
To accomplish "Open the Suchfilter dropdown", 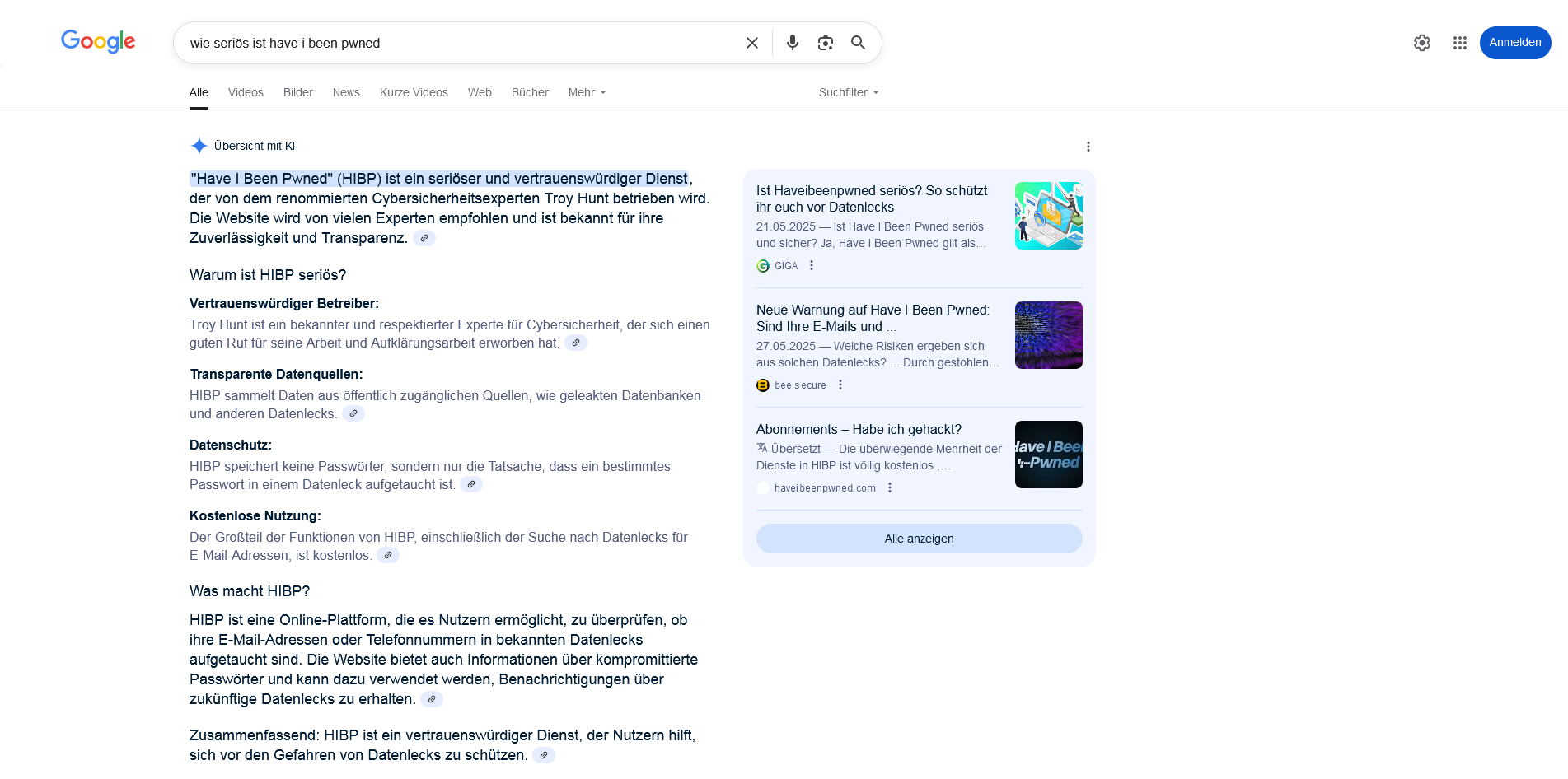I will (848, 92).
